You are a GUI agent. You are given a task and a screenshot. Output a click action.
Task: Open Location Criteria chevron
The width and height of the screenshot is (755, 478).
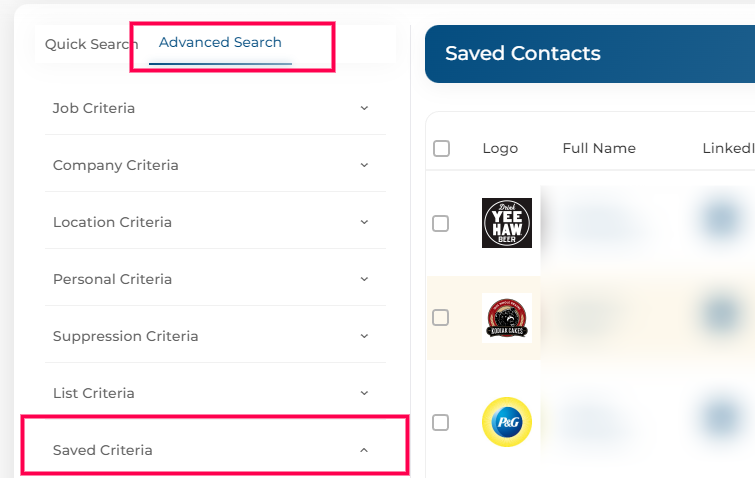(x=364, y=222)
